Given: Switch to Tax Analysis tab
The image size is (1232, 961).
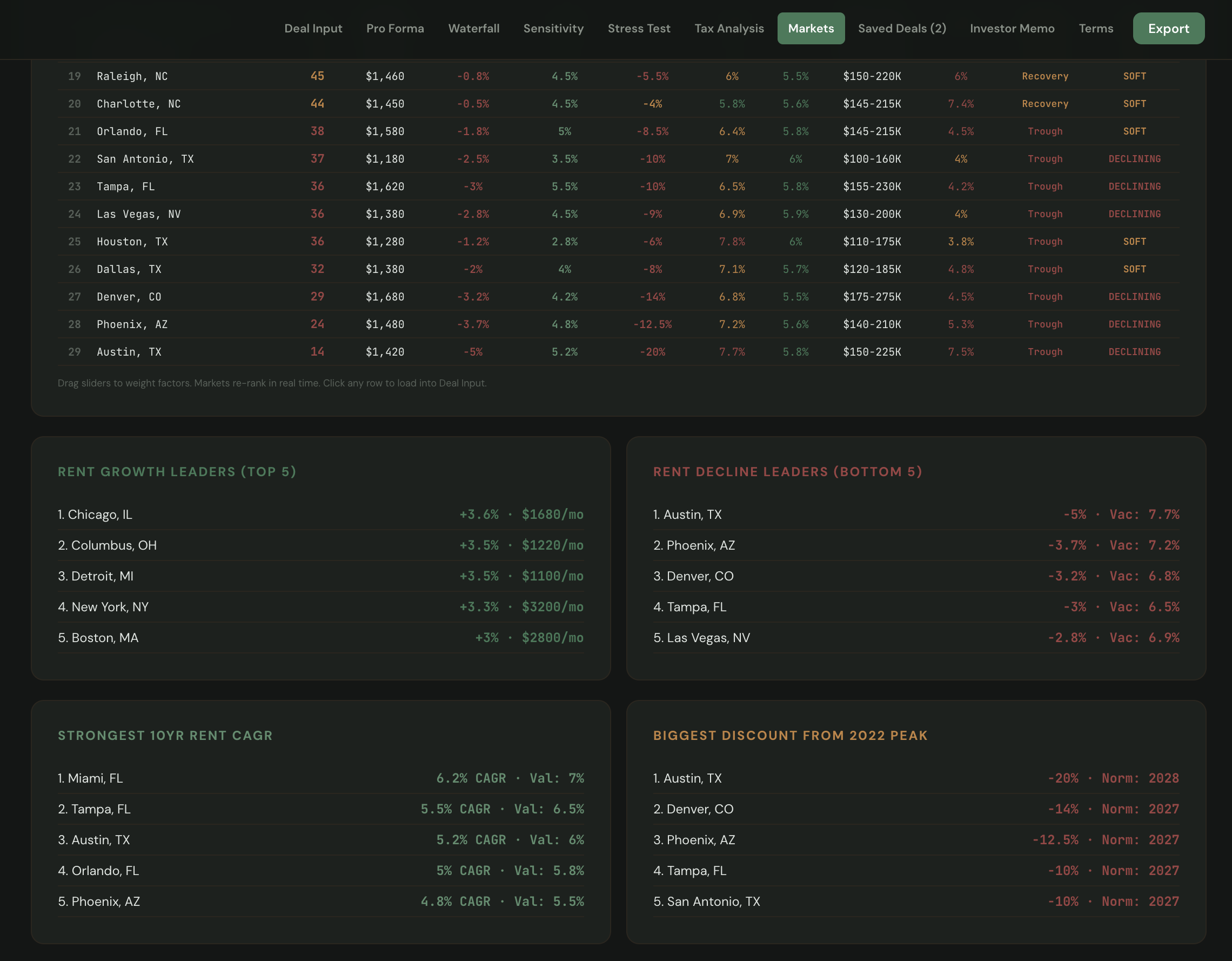Looking at the screenshot, I should 729,28.
